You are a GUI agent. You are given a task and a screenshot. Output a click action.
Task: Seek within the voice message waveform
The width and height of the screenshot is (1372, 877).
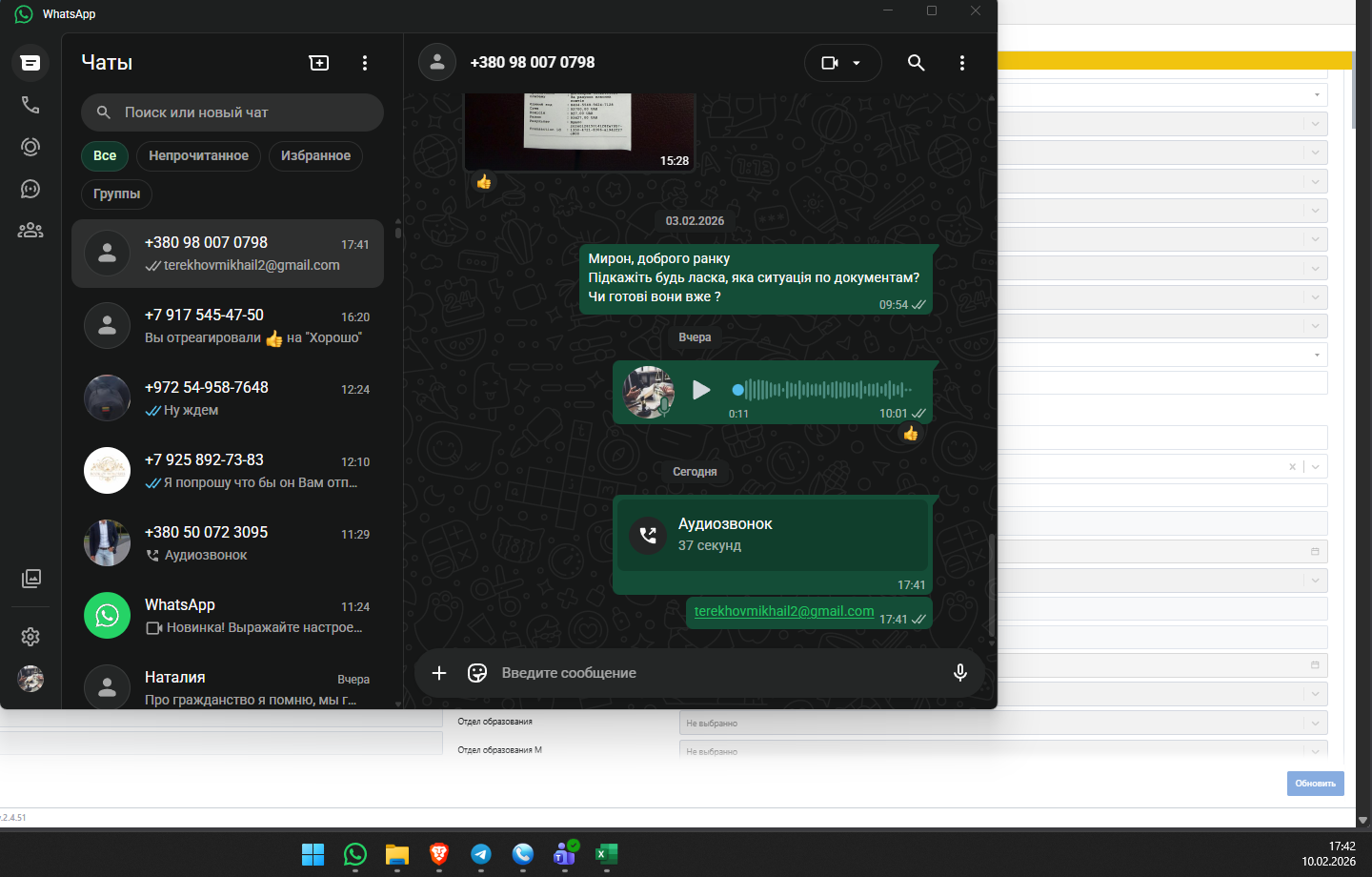pyautogui.click(x=824, y=389)
